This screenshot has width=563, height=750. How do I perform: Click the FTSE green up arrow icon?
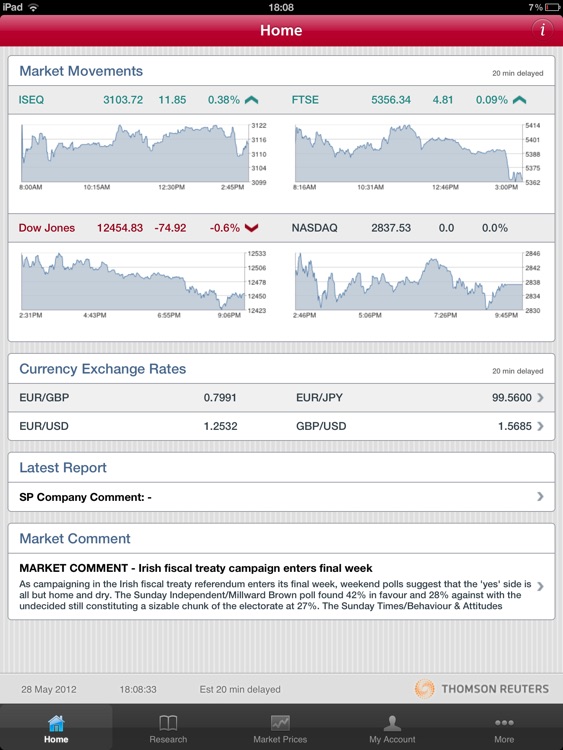[x=519, y=100]
